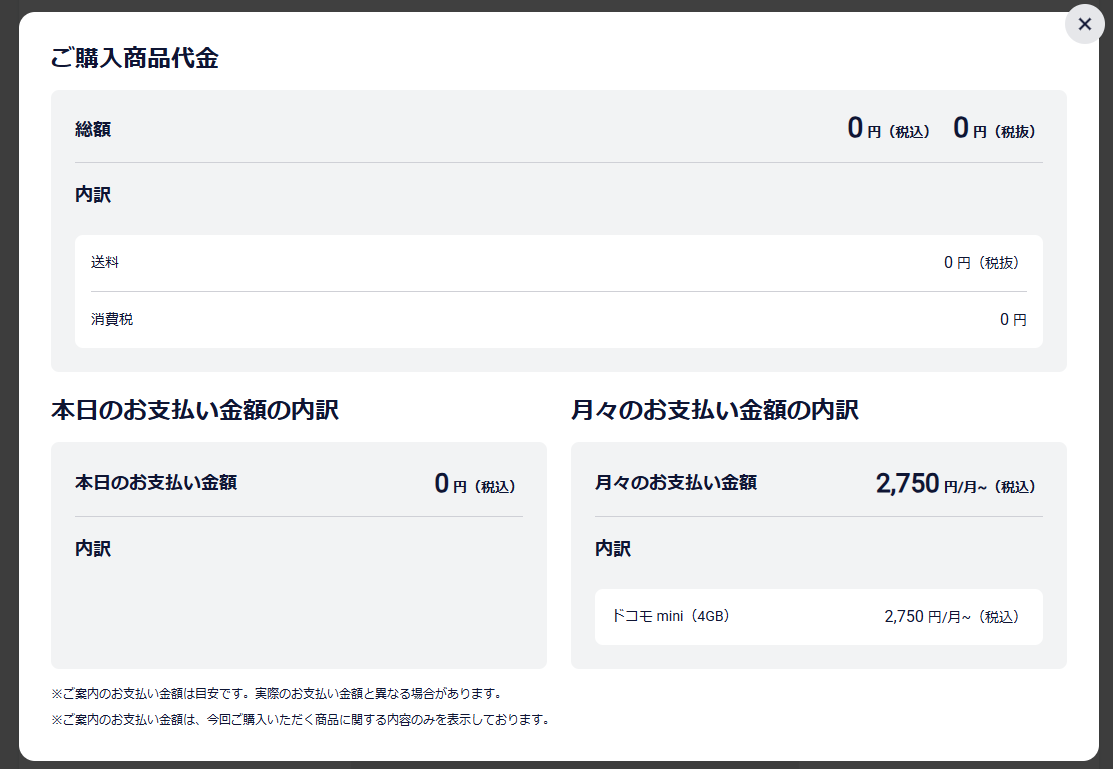The image size is (1113, 769).
Task: Select the 送料 row label
Action: (x=105, y=263)
